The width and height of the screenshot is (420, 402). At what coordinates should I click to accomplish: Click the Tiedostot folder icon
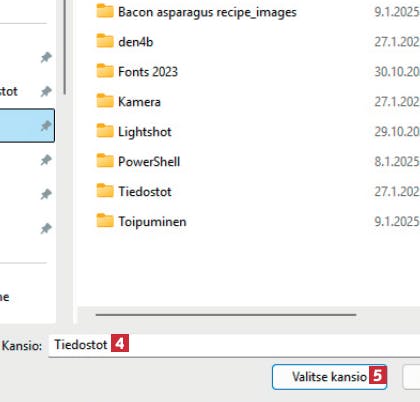tap(105, 191)
